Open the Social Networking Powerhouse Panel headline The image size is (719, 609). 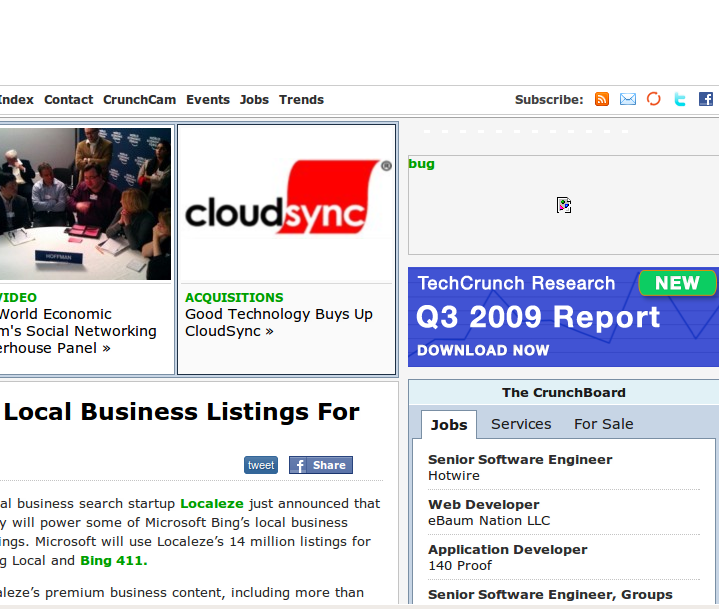pos(78,331)
